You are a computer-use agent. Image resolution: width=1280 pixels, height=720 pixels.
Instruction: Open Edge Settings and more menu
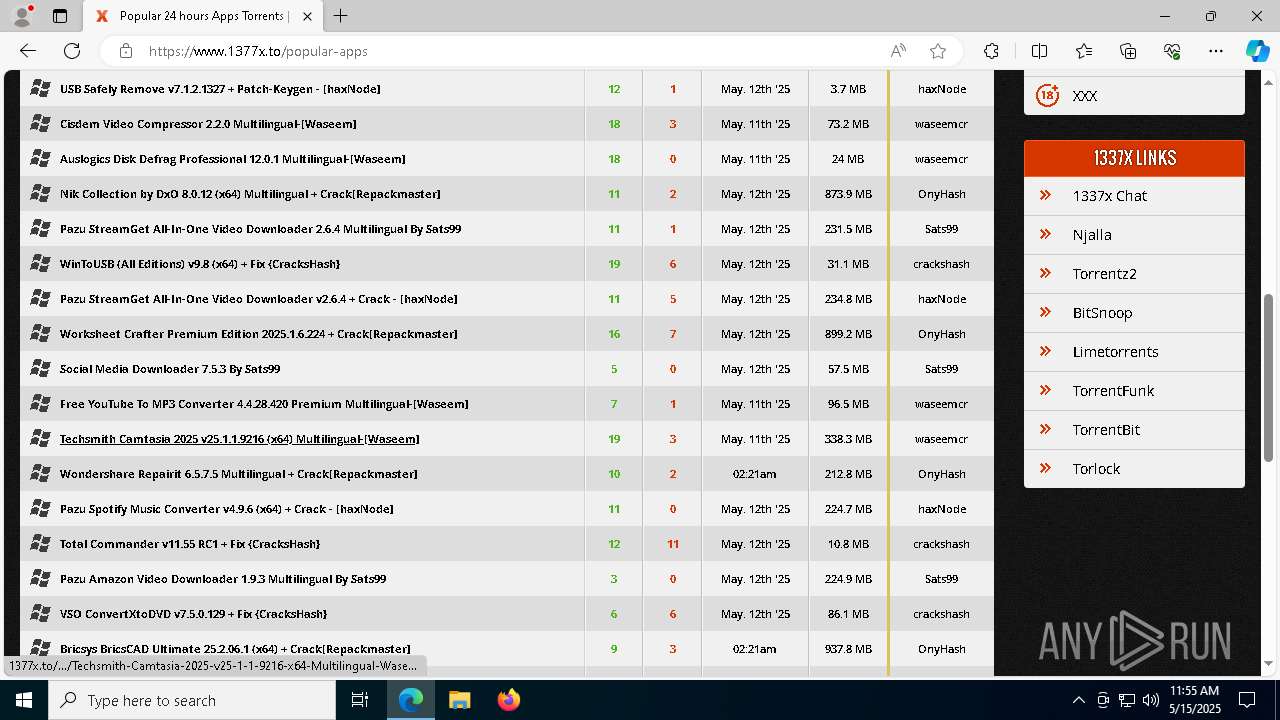pyautogui.click(x=1216, y=51)
